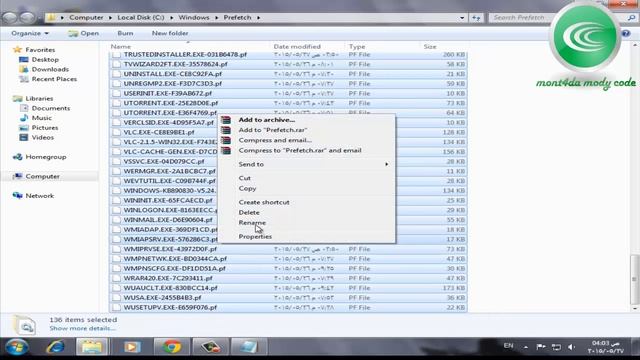Click Show more details link

pyautogui.click(x=82, y=329)
